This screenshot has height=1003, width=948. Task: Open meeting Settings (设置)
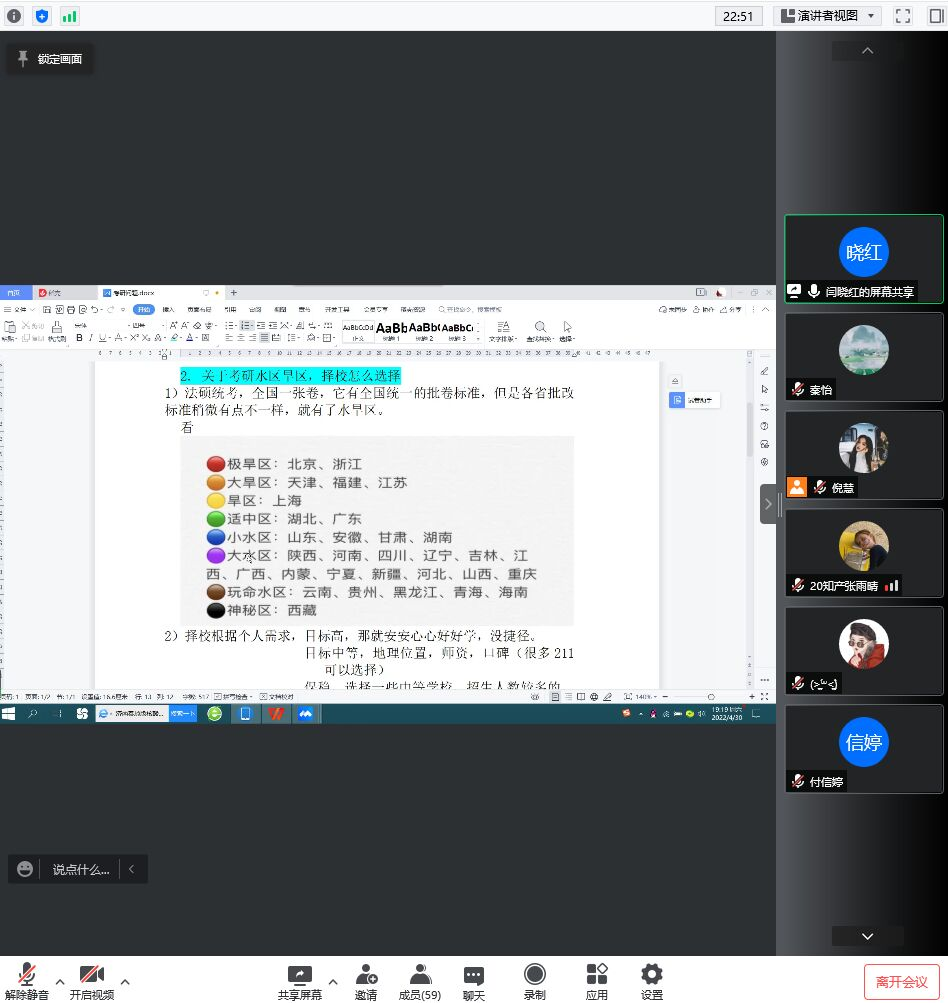pos(652,981)
